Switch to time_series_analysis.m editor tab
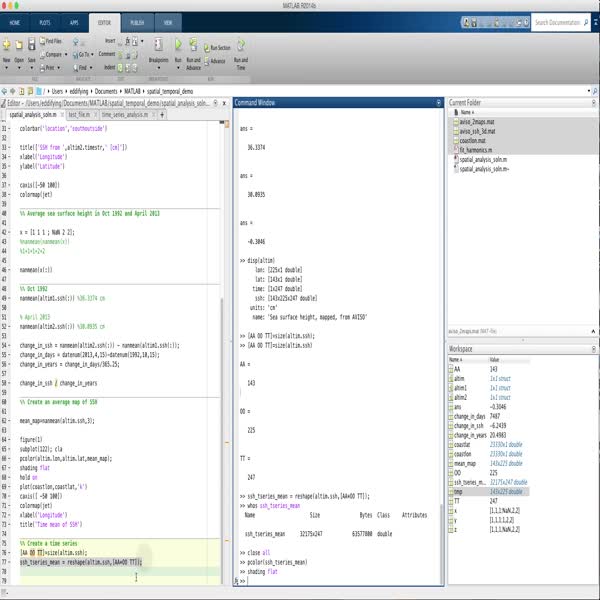This screenshot has height=600, width=600. (x=124, y=115)
